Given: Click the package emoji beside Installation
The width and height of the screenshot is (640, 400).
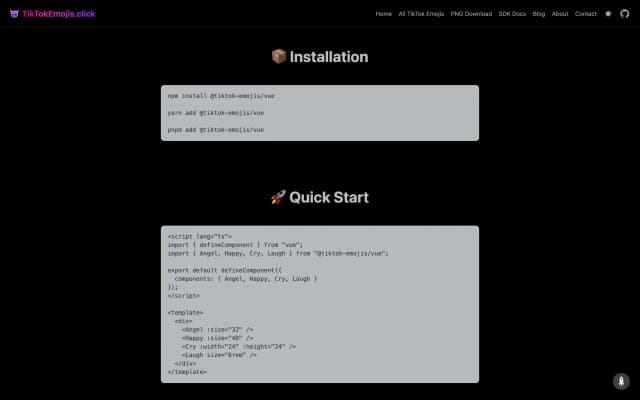Looking at the screenshot, I should tap(279, 57).
